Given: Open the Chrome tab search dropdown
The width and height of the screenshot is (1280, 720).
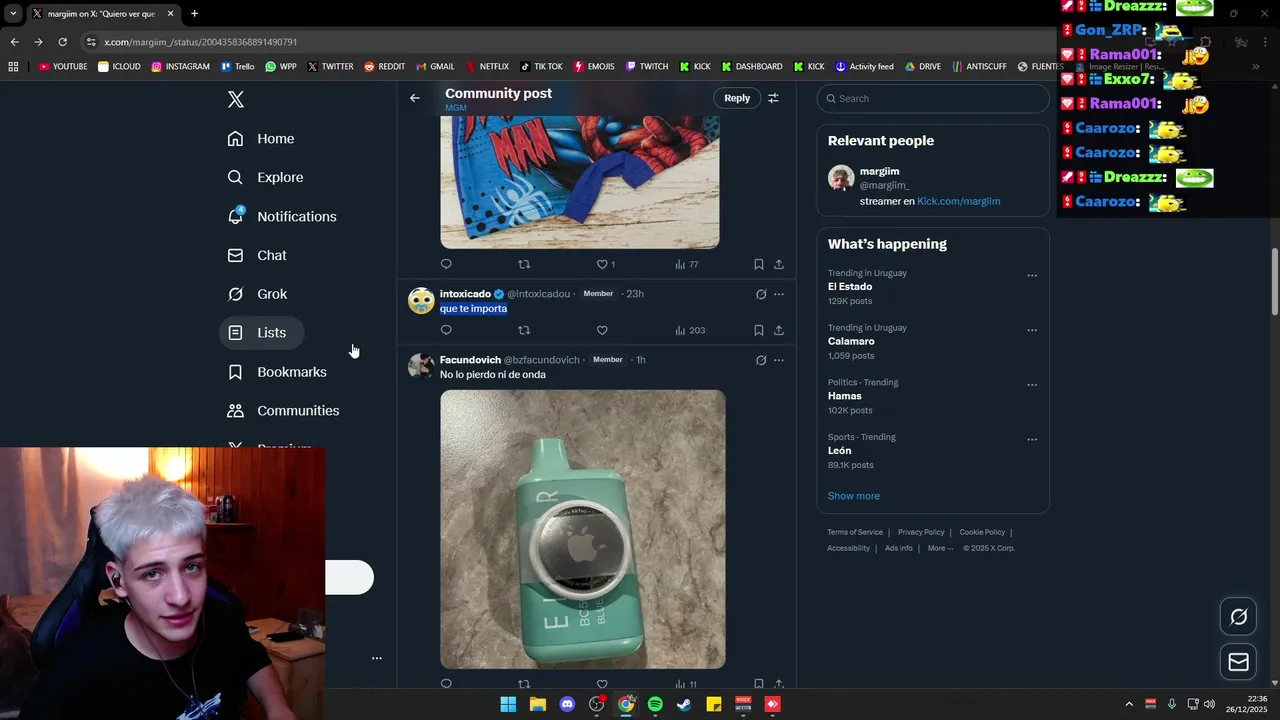Looking at the screenshot, I should (13, 14).
